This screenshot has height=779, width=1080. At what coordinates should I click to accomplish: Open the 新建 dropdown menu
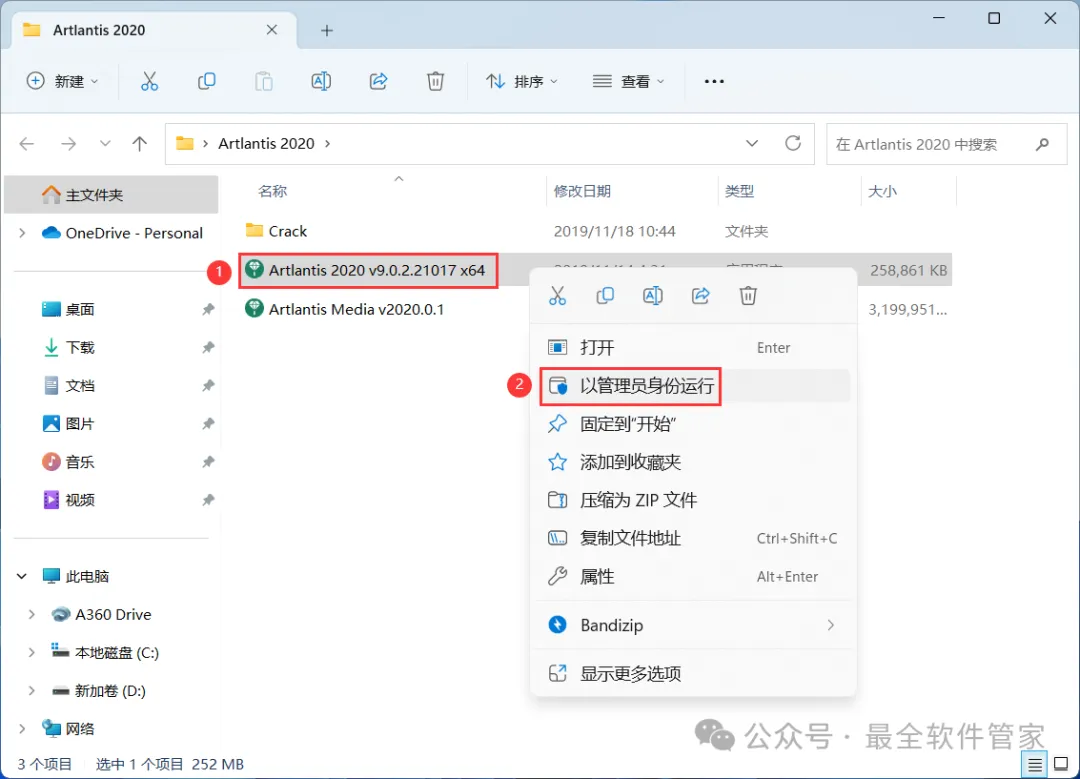click(x=62, y=81)
